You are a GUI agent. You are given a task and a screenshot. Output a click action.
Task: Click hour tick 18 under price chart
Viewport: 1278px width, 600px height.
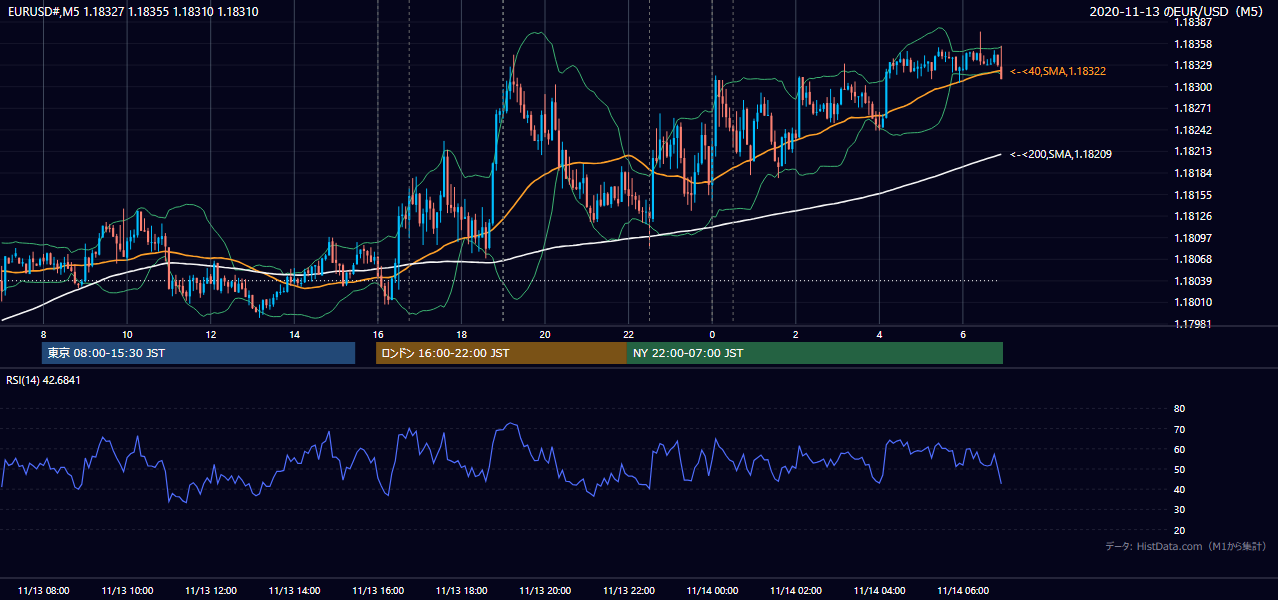click(461, 334)
